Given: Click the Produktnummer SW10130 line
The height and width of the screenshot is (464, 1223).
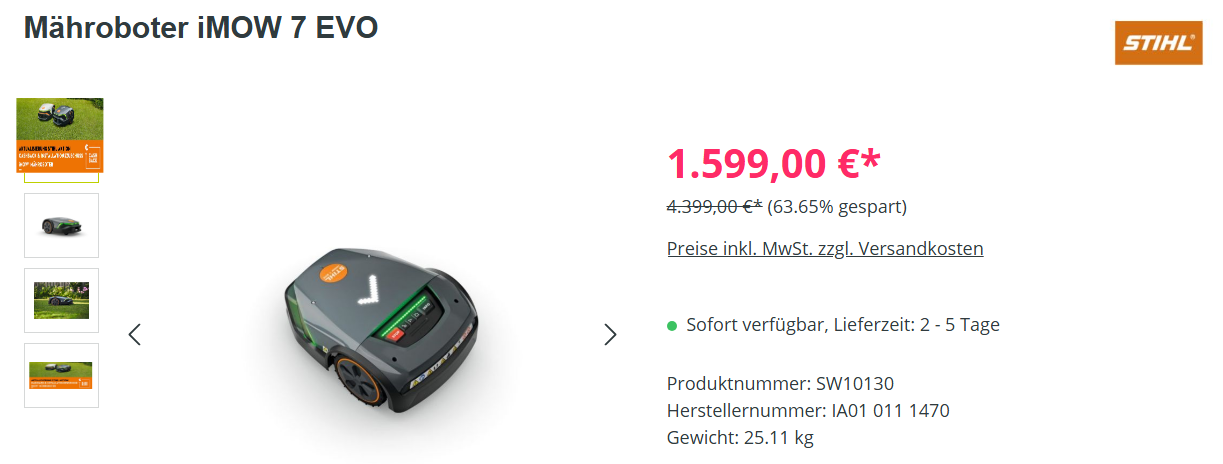Looking at the screenshot, I should [x=780, y=384].
